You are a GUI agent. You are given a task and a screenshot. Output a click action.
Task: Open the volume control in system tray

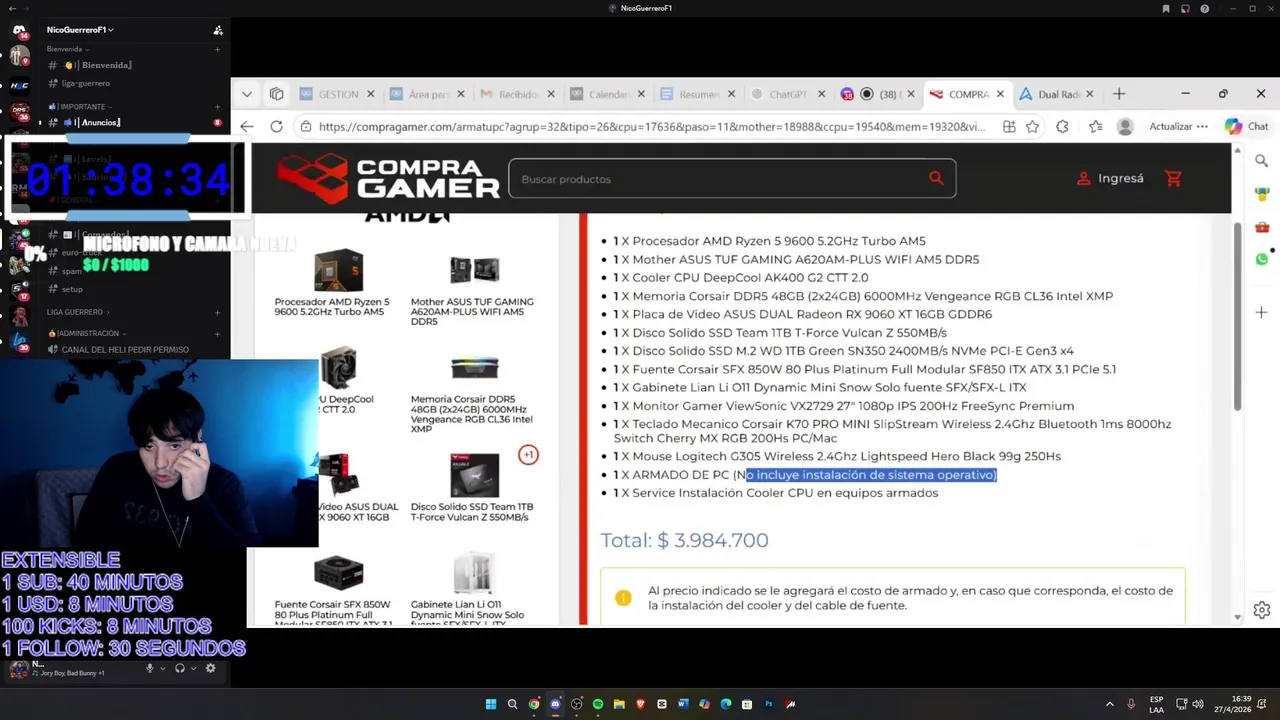point(1198,704)
